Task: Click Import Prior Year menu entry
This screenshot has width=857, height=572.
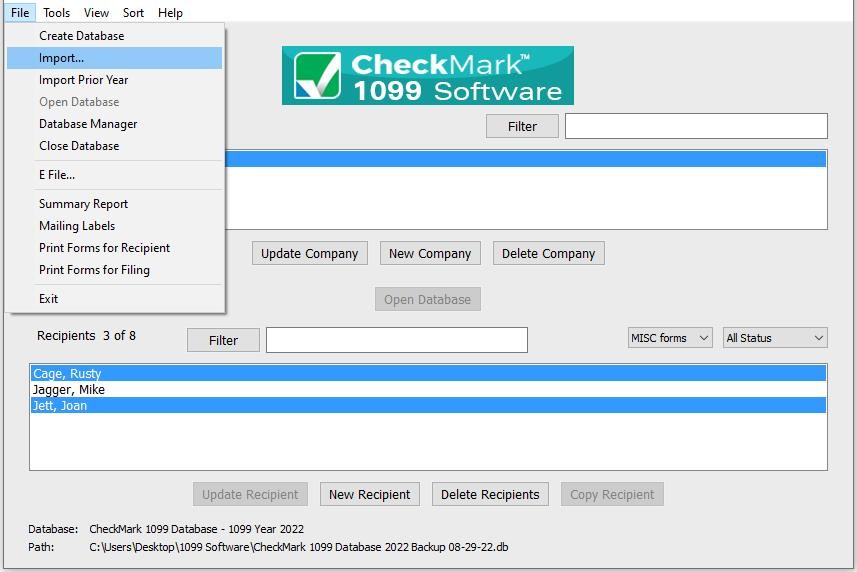Action: [83, 80]
